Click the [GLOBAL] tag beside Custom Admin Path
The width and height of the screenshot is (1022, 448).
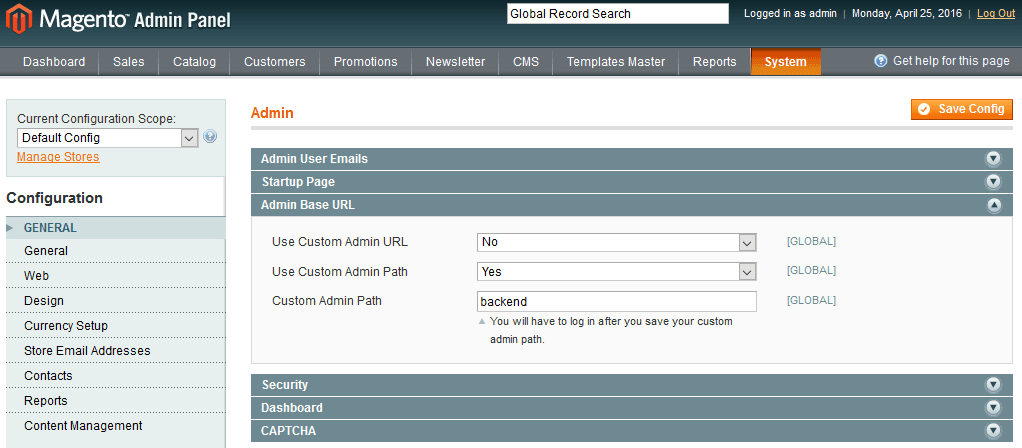(811, 300)
